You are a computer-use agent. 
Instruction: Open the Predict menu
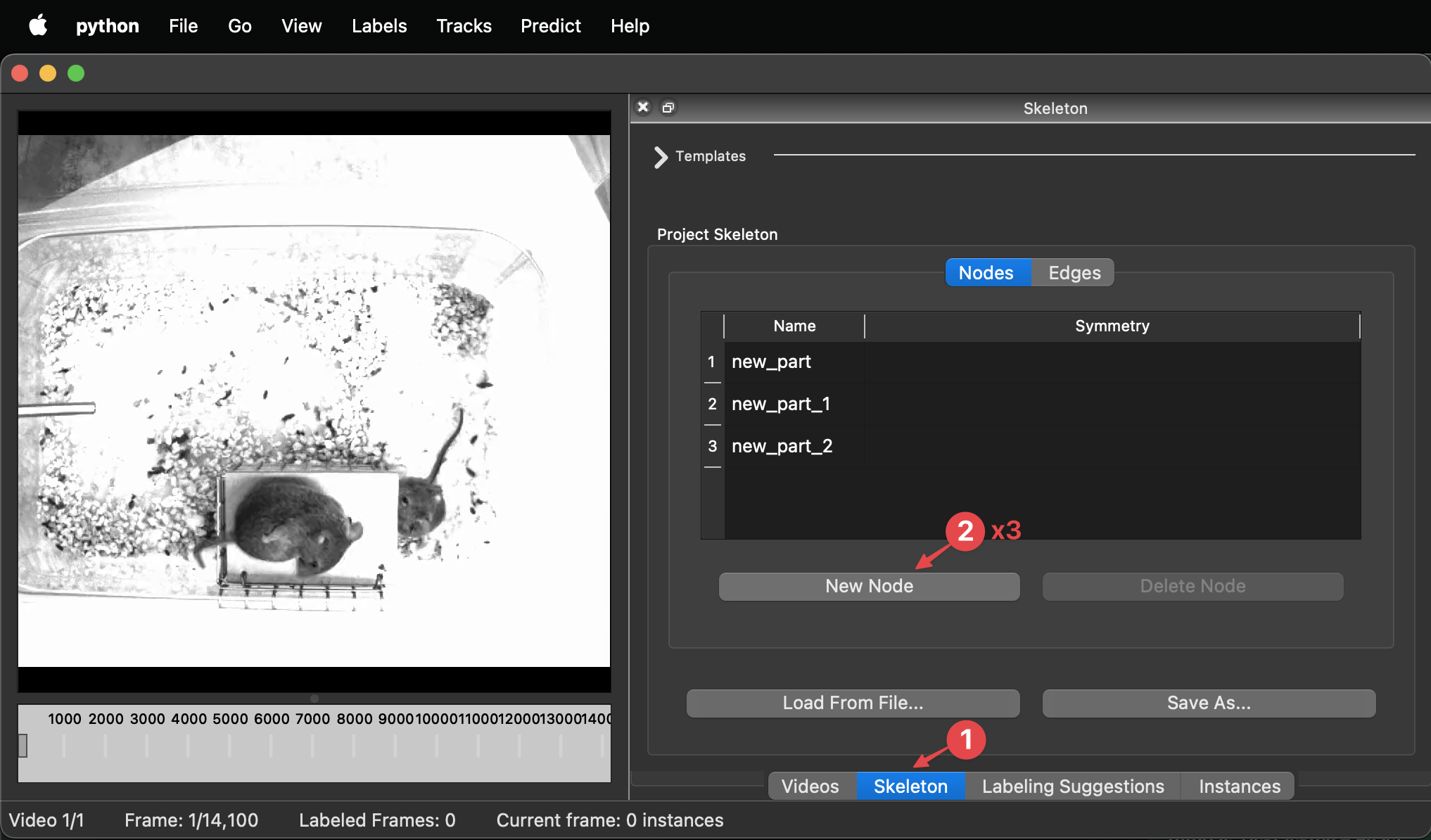[550, 26]
